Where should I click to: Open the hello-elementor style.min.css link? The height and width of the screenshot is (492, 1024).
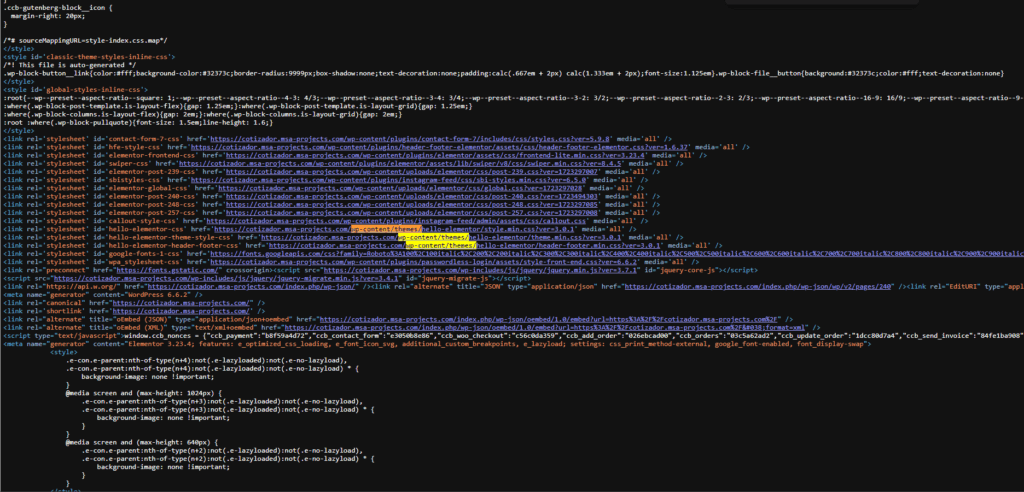(x=394, y=229)
